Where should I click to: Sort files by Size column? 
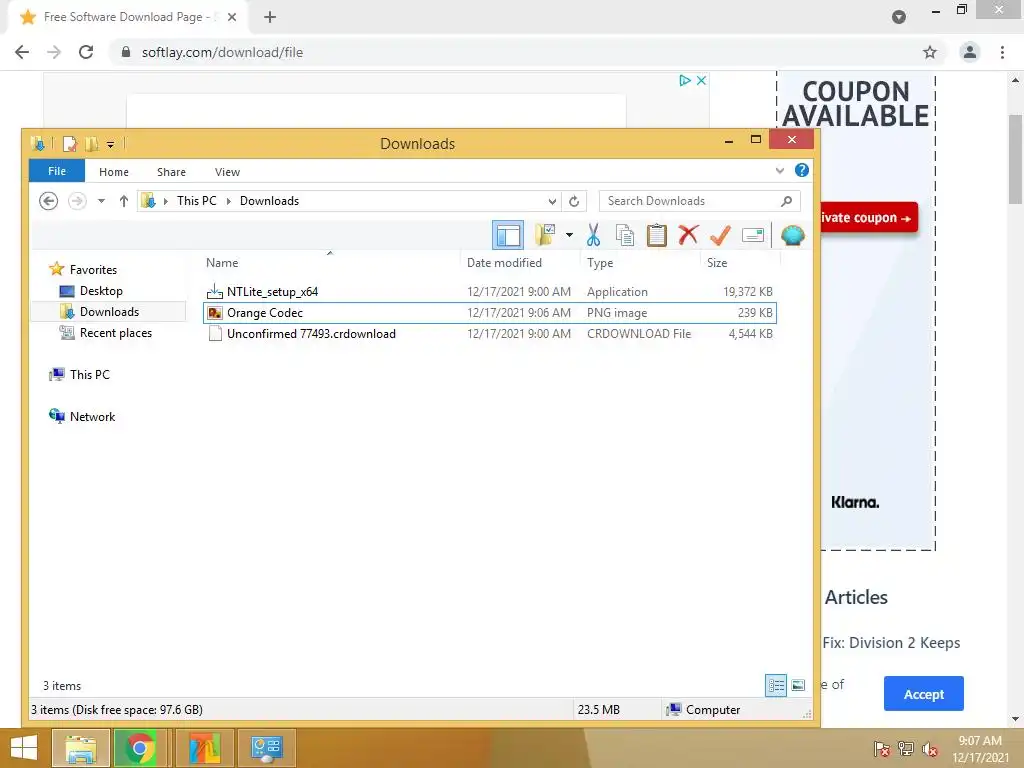coord(716,263)
